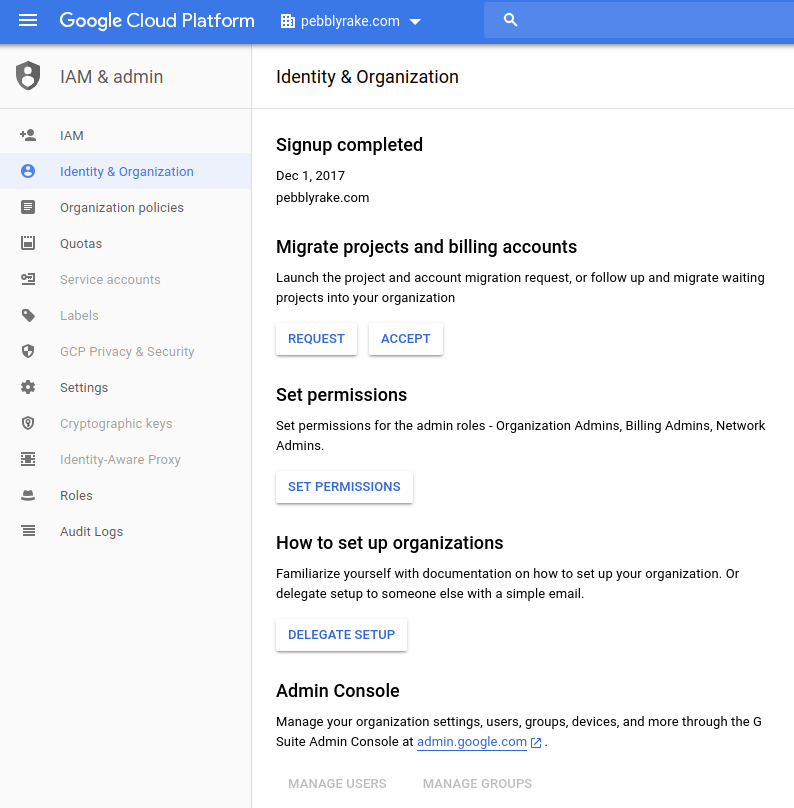Open Service accounts from the sidebar icon
Viewport: 794px width, 808px height.
(28, 279)
